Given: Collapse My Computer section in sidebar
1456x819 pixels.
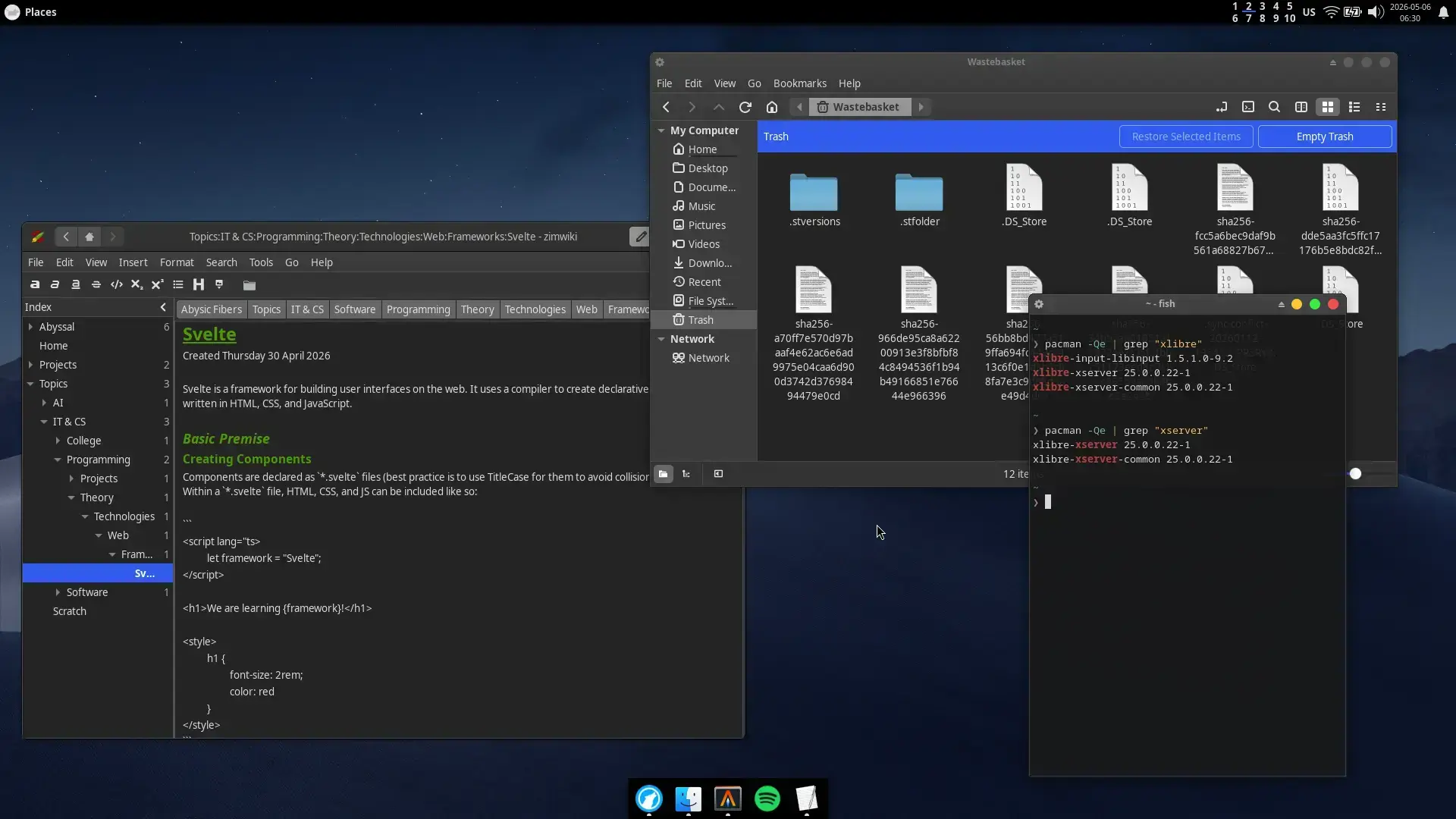Looking at the screenshot, I should tap(661, 130).
